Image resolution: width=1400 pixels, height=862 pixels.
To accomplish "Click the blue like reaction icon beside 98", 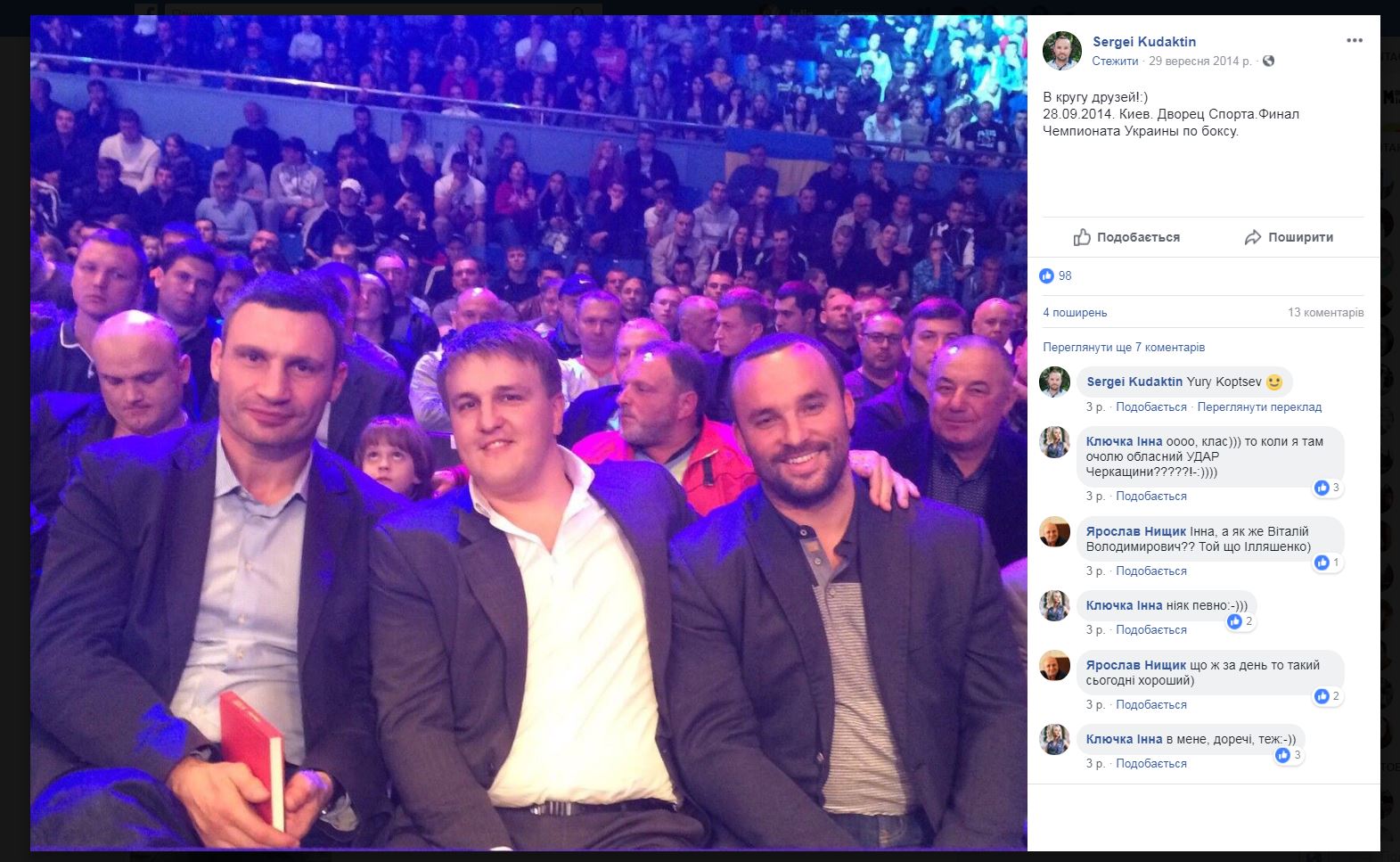I will pyautogui.click(x=1046, y=276).
